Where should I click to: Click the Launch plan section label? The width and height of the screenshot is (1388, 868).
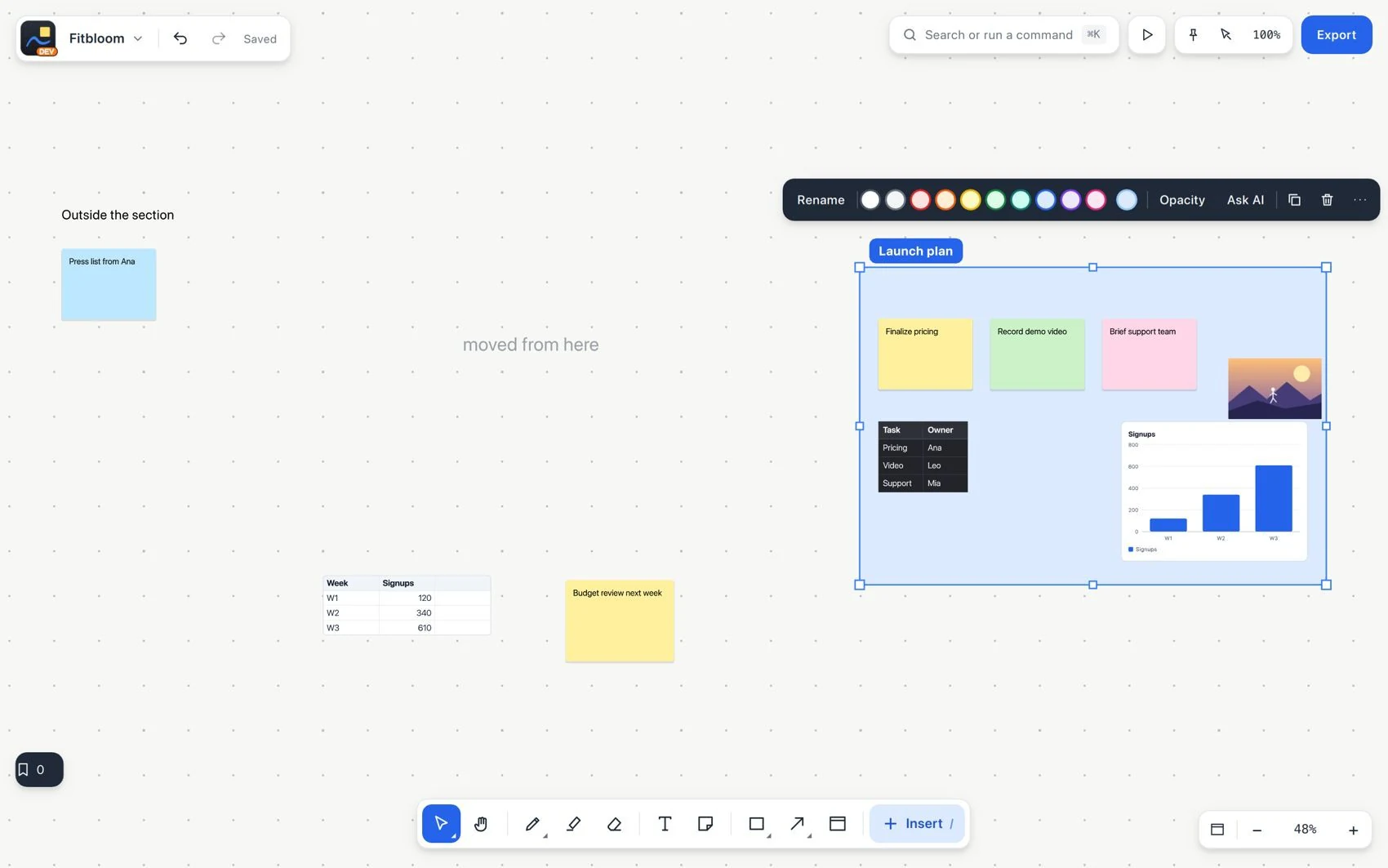(915, 251)
